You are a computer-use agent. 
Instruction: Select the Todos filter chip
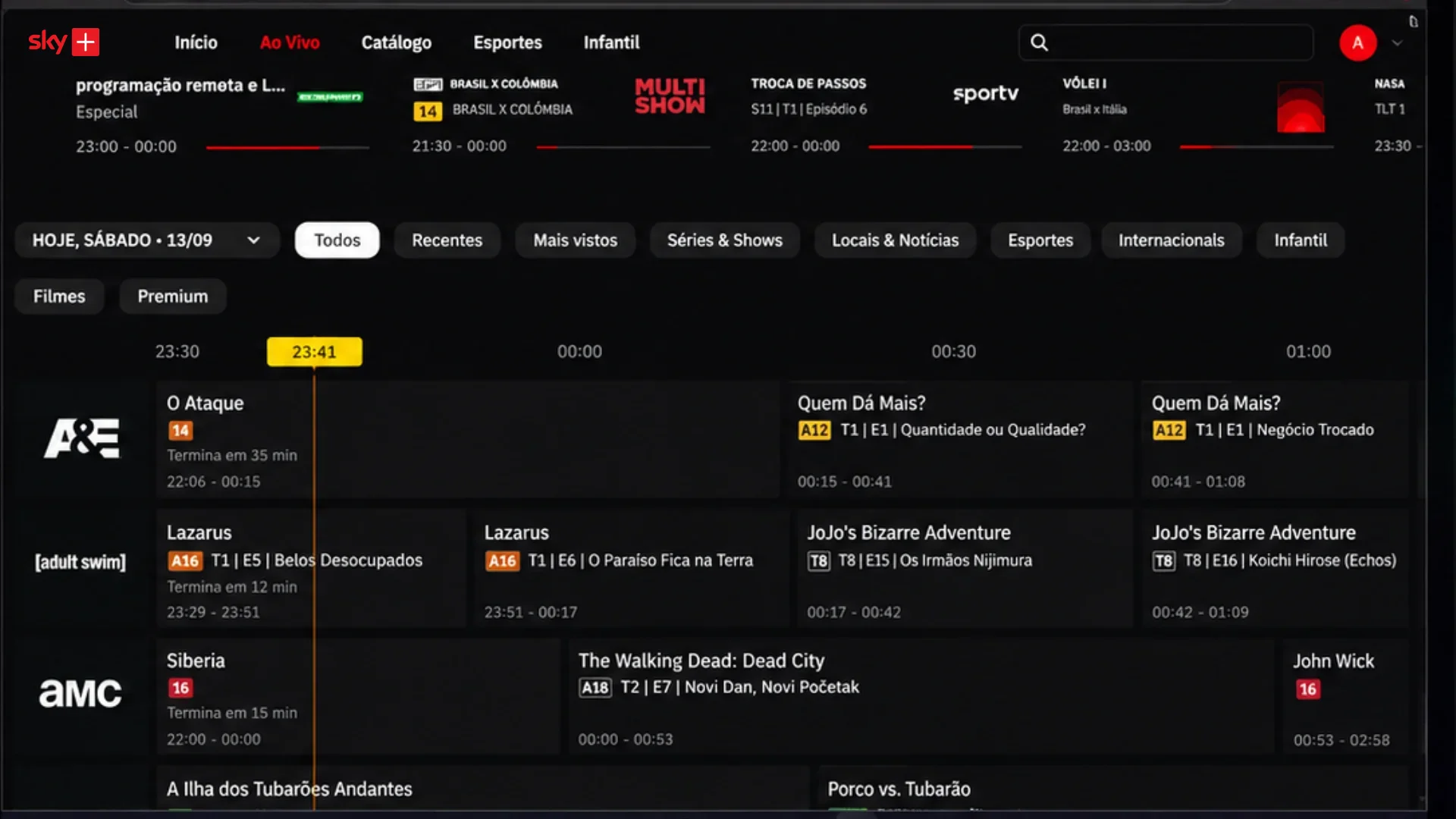point(337,240)
